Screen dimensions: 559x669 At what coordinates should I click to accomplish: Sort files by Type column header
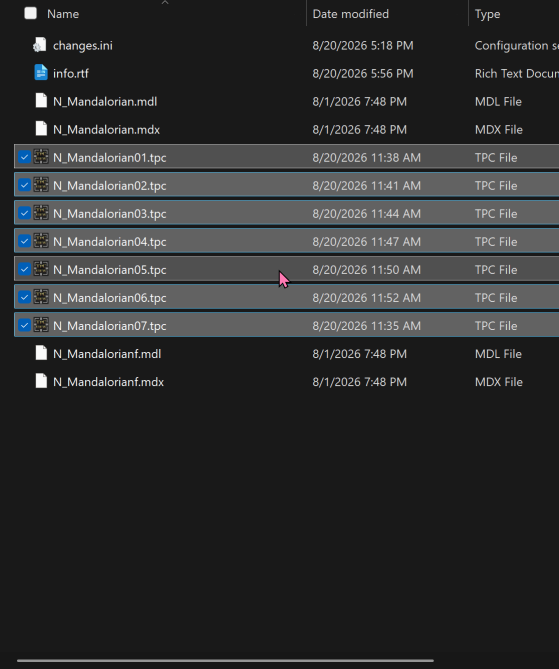point(487,14)
